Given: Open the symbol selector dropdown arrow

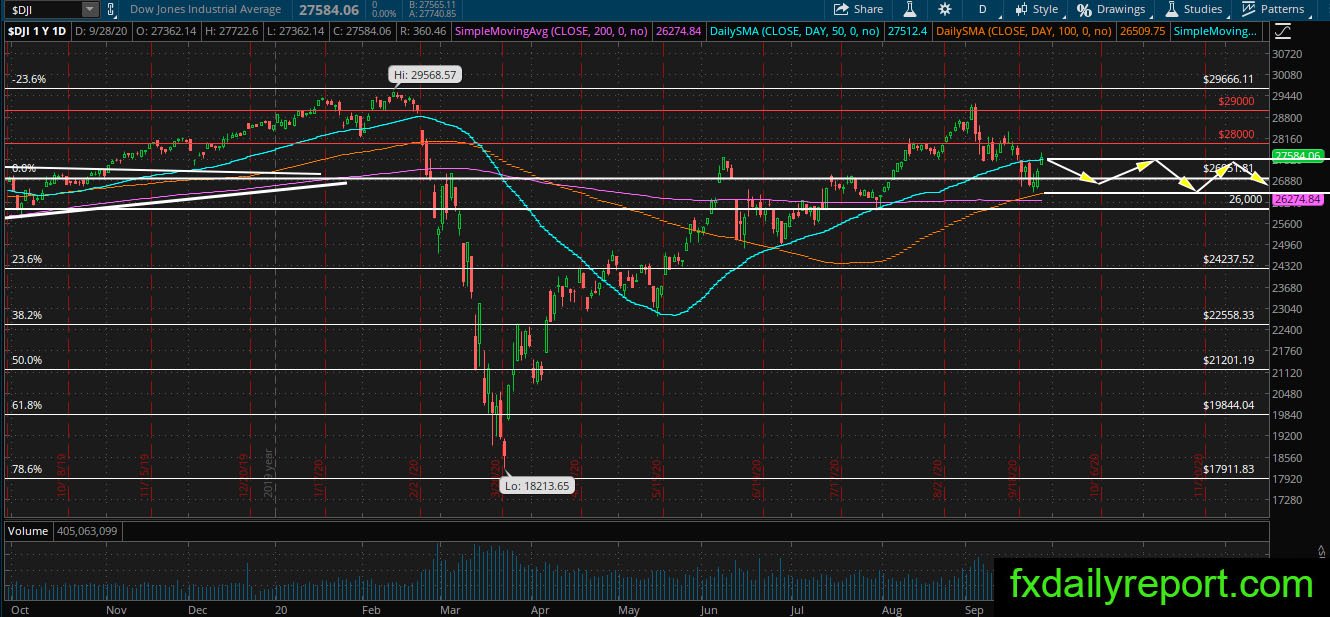Looking at the screenshot, I should [91, 9].
